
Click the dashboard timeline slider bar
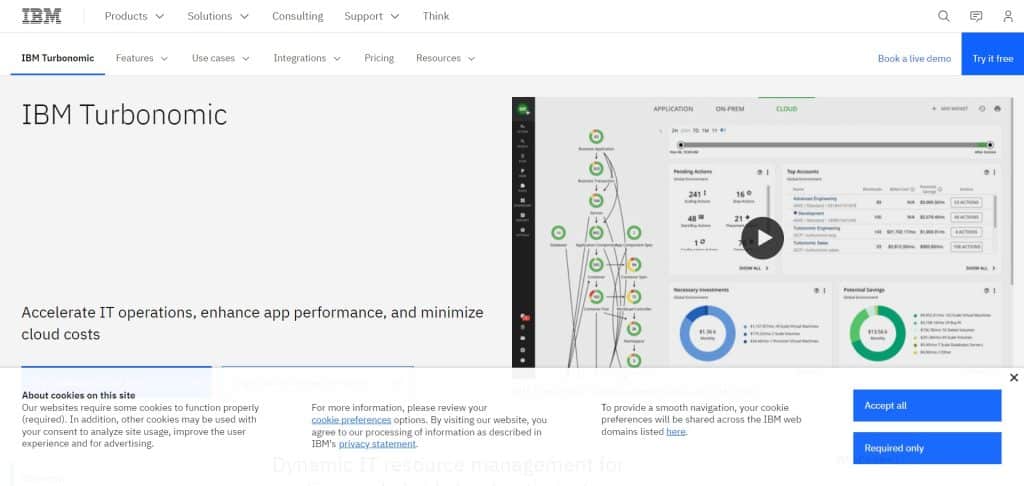click(x=835, y=145)
